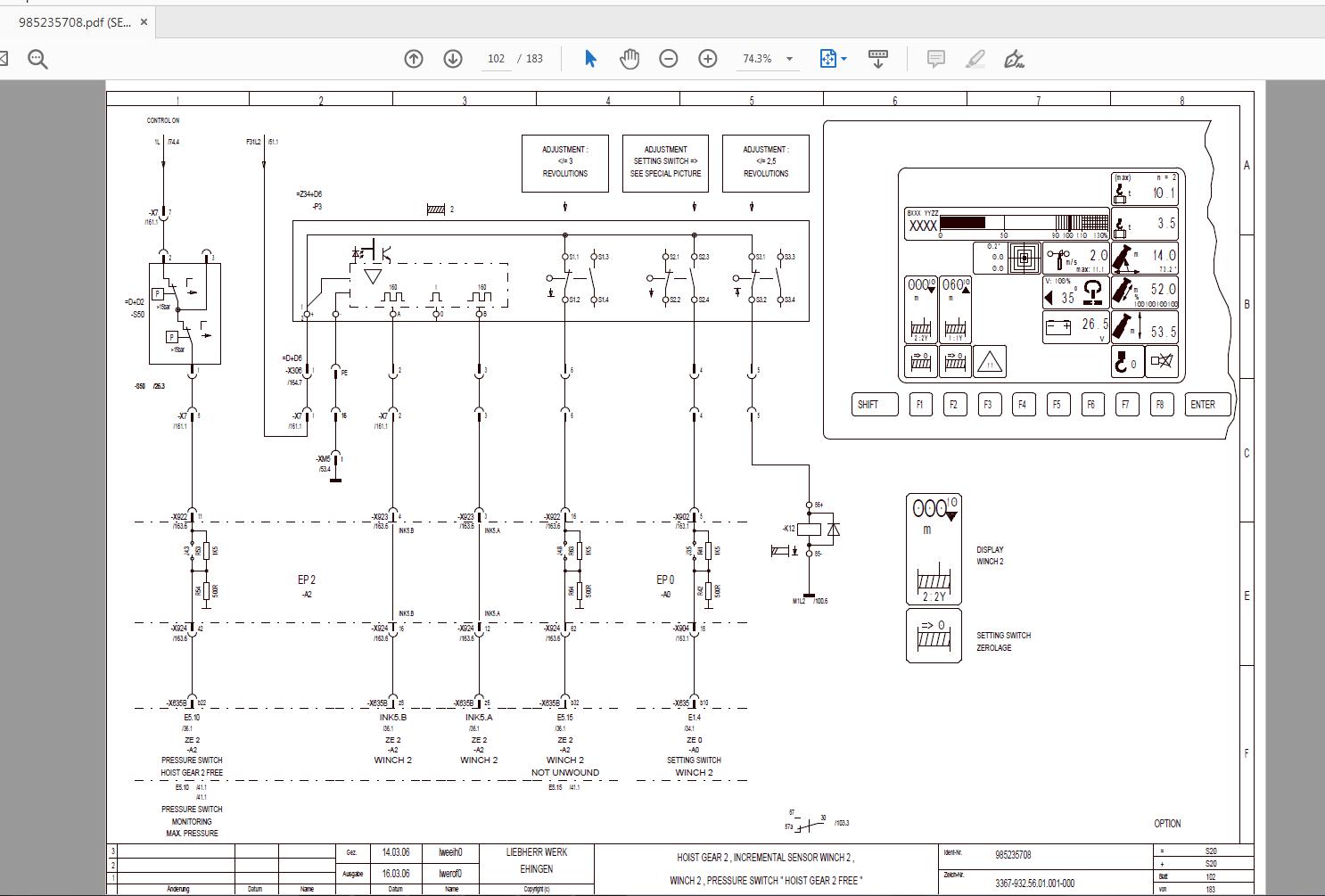1325x896 pixels.
Task: Zoom out with the minus icon
Action: (x=669, y=59)
